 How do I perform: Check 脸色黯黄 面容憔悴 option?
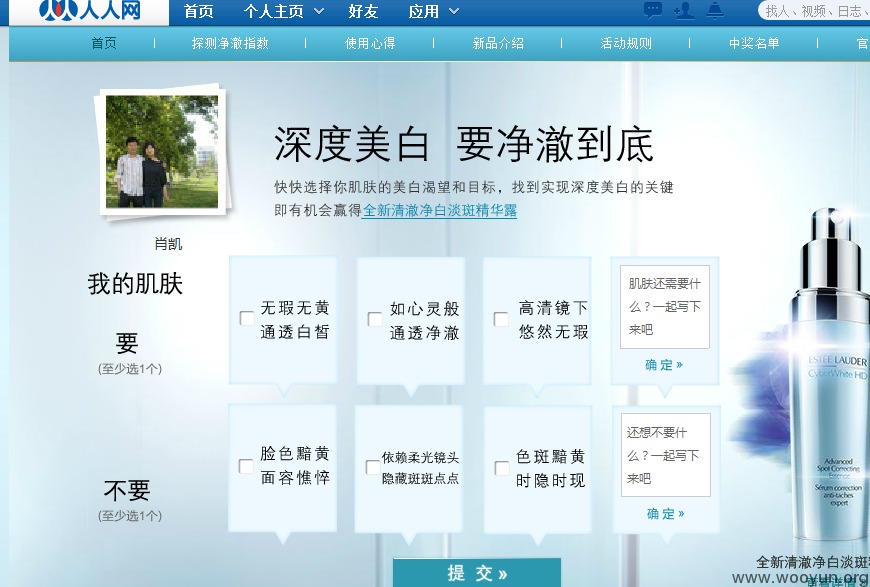246,466
